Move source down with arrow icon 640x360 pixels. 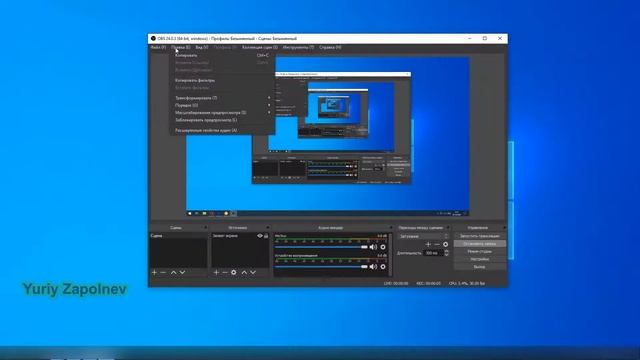[x=253, y=272]
